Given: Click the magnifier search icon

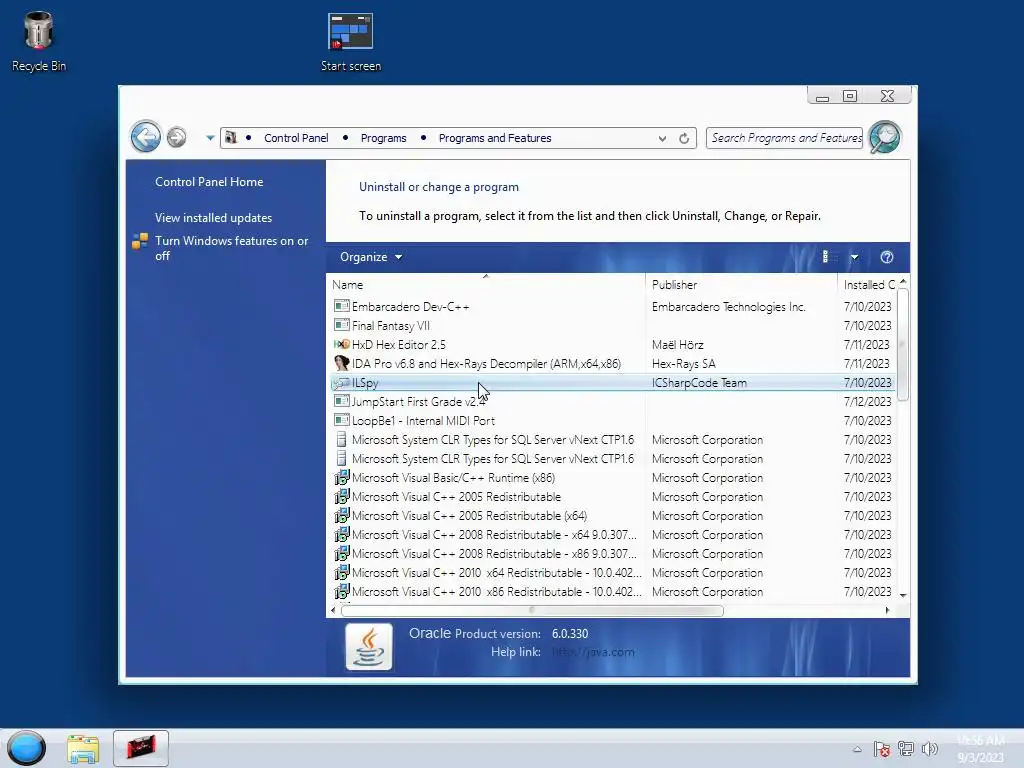Looking at the screenshot, I should (885, 137).
